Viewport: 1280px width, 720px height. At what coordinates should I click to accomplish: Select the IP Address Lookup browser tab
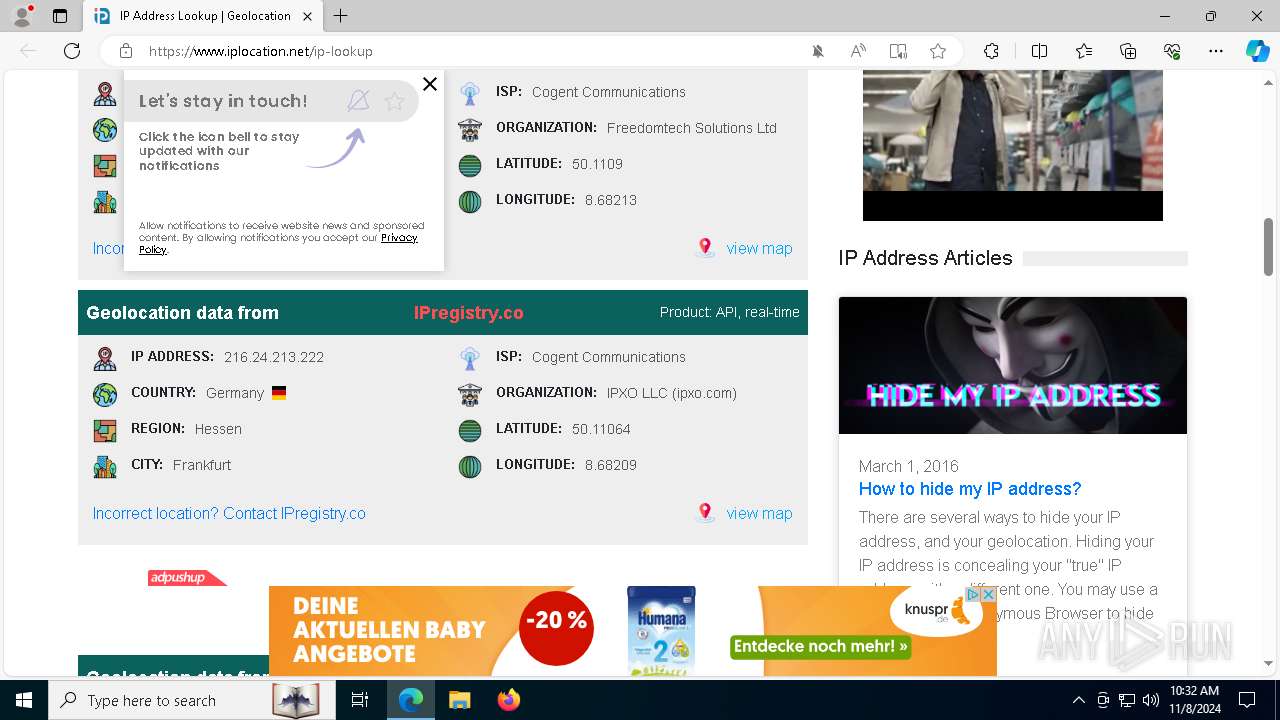point(203,16)
